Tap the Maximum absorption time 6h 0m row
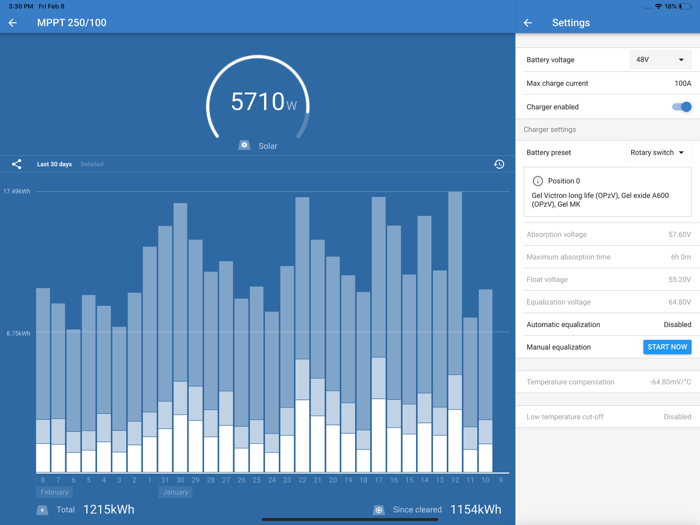Viewport: 700px width, 525px height. point(608,257)
